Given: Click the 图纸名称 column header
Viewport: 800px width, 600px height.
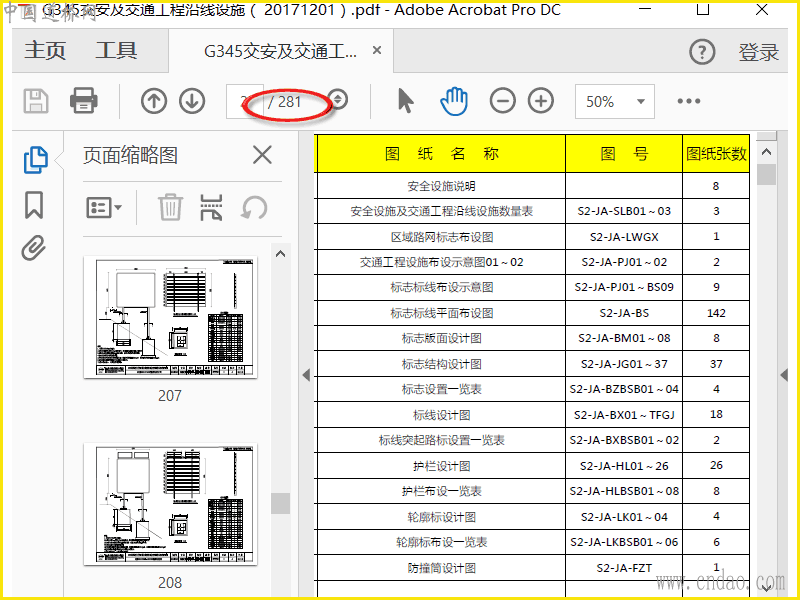Looking at the screenshot, I should click(x=441, y=154).
